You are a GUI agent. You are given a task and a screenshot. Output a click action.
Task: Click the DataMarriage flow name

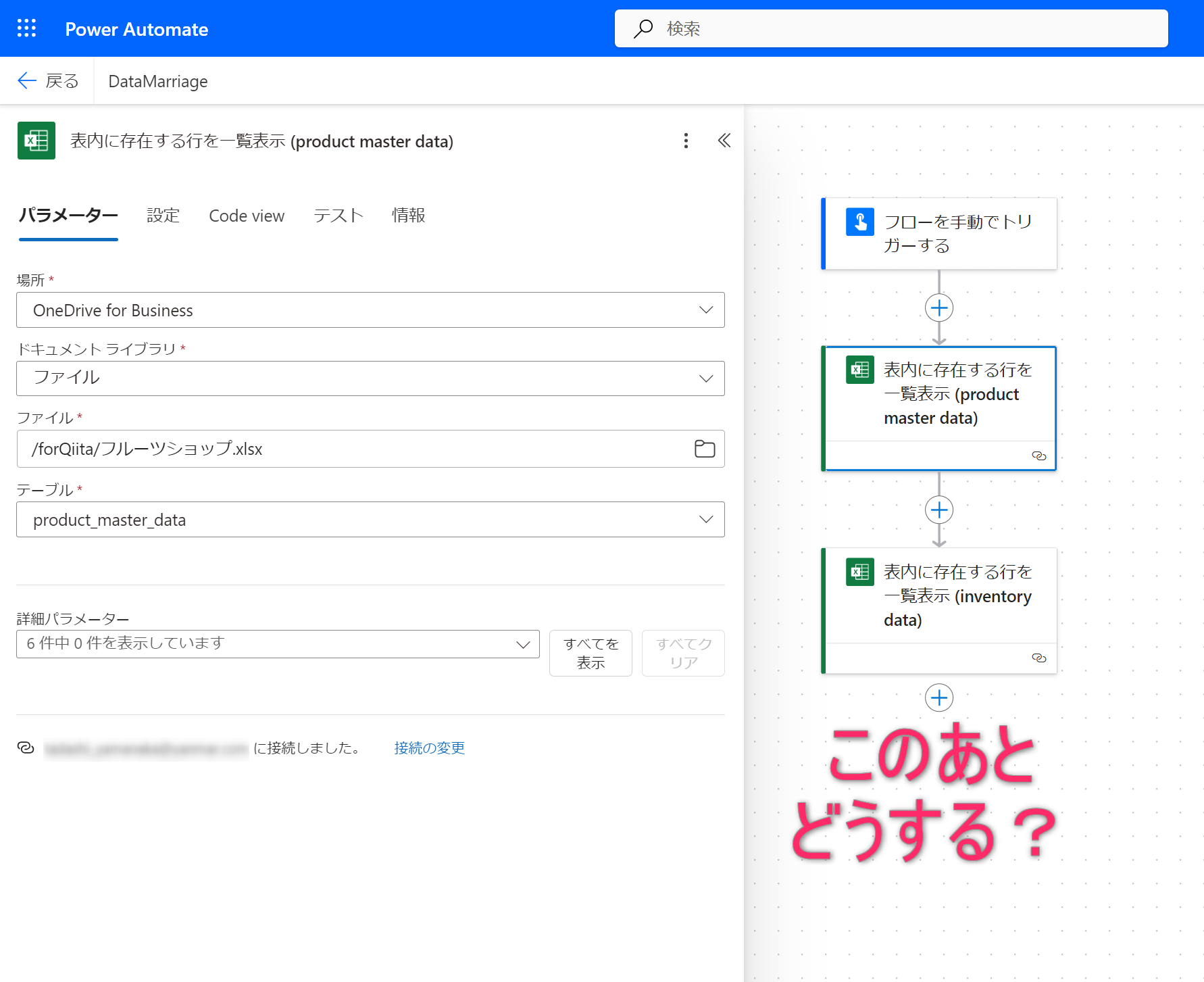click(x=158, y=81)
